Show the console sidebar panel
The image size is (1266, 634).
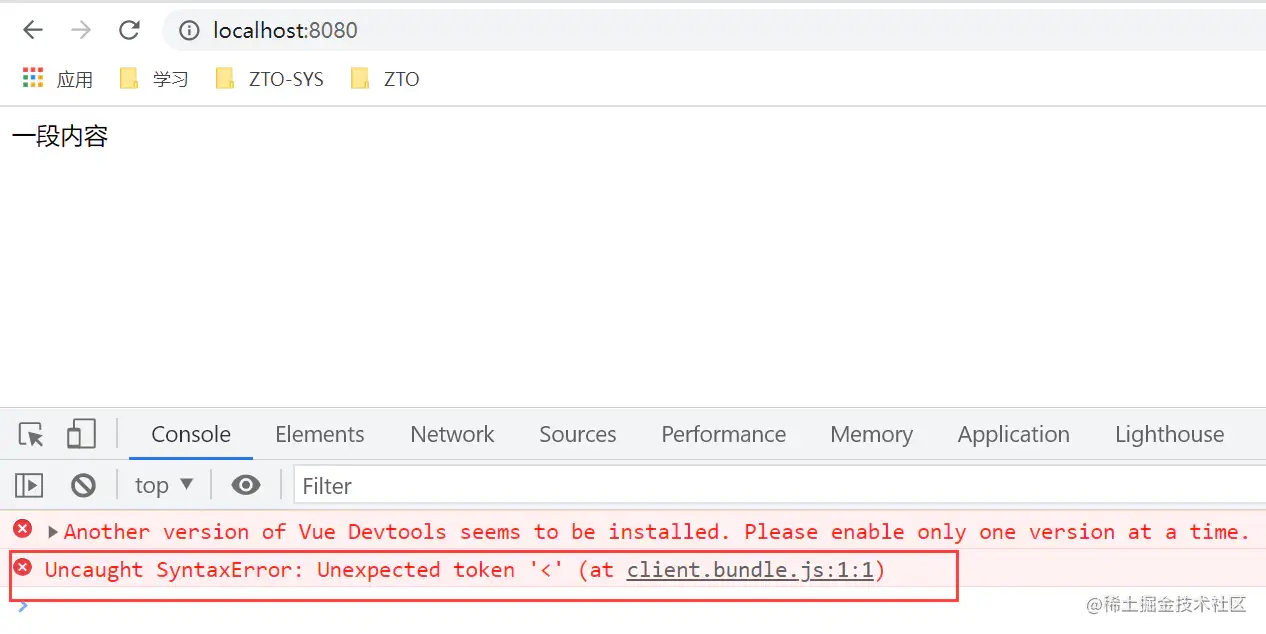coord(29,486)
